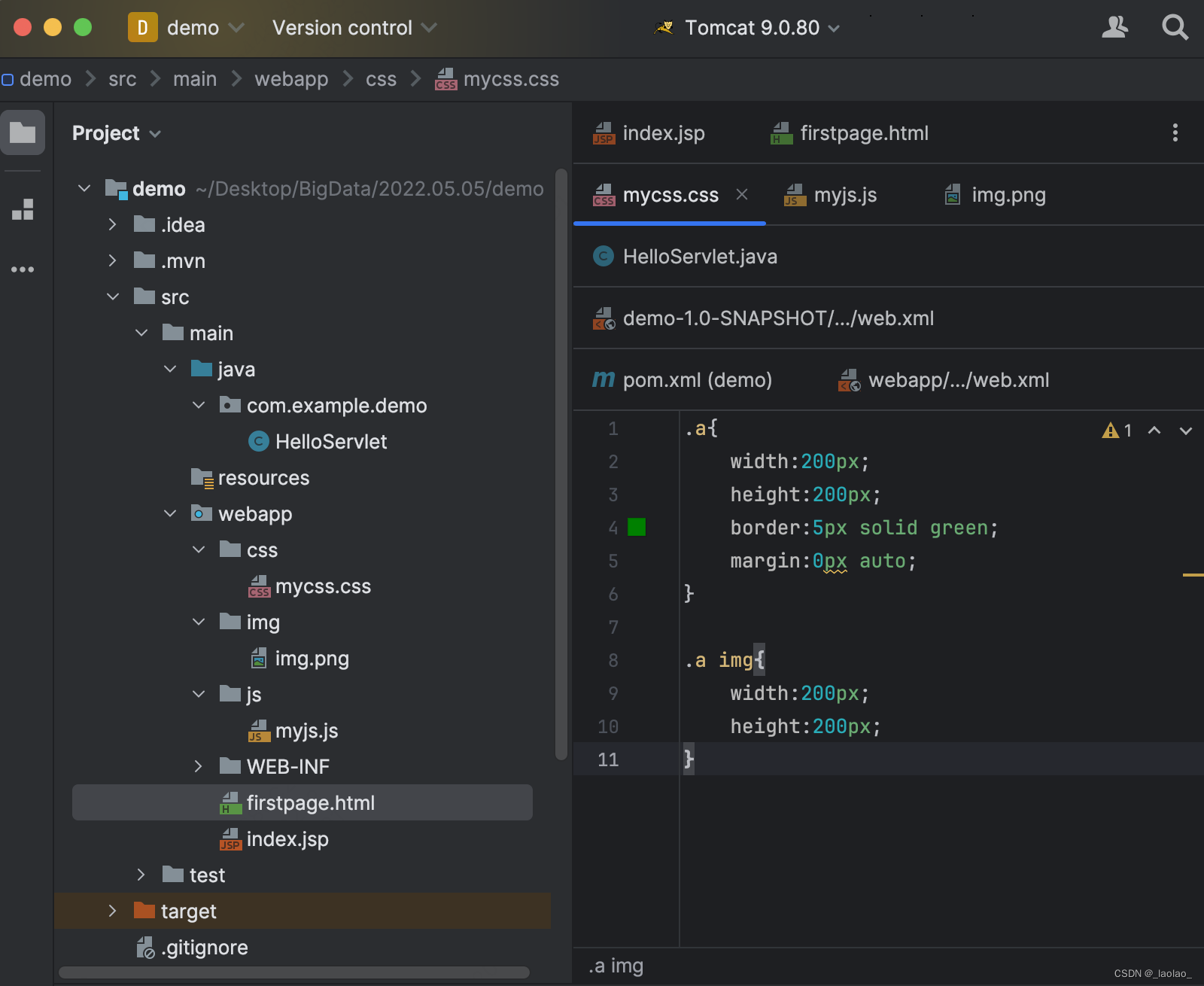Collapse the webapp folder
The image size is (1204, 986).
[x=169, y=513]
